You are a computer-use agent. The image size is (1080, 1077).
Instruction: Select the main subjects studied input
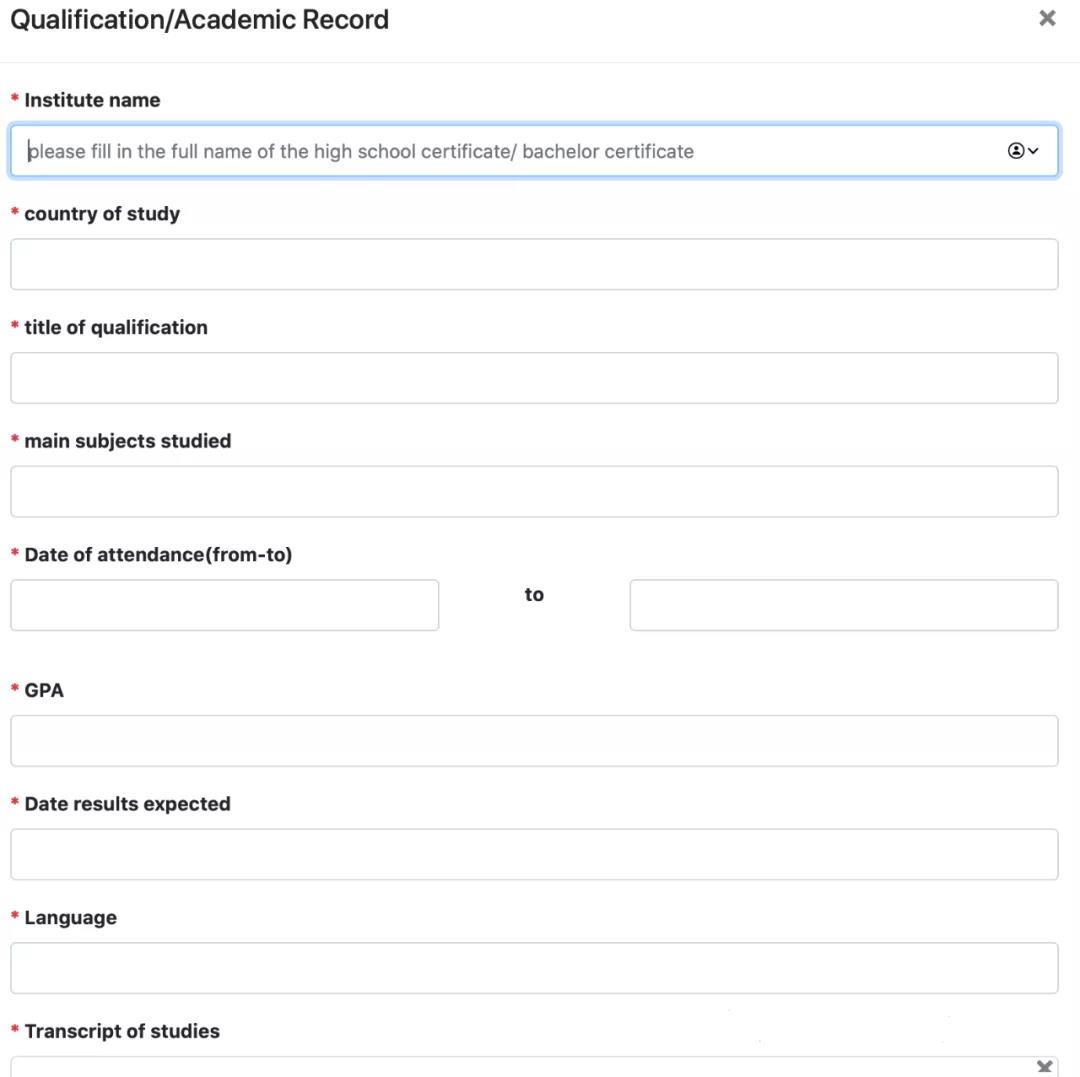[x=534, y=492]
